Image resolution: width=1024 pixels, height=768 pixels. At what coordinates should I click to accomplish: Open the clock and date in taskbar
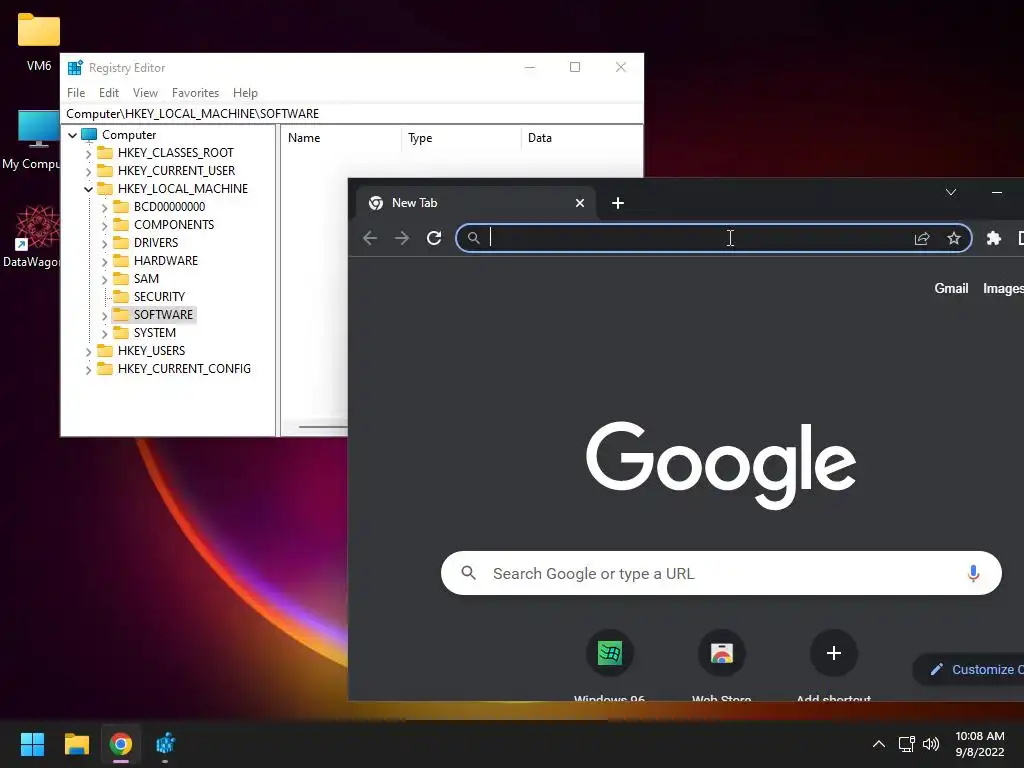point(980,744)
